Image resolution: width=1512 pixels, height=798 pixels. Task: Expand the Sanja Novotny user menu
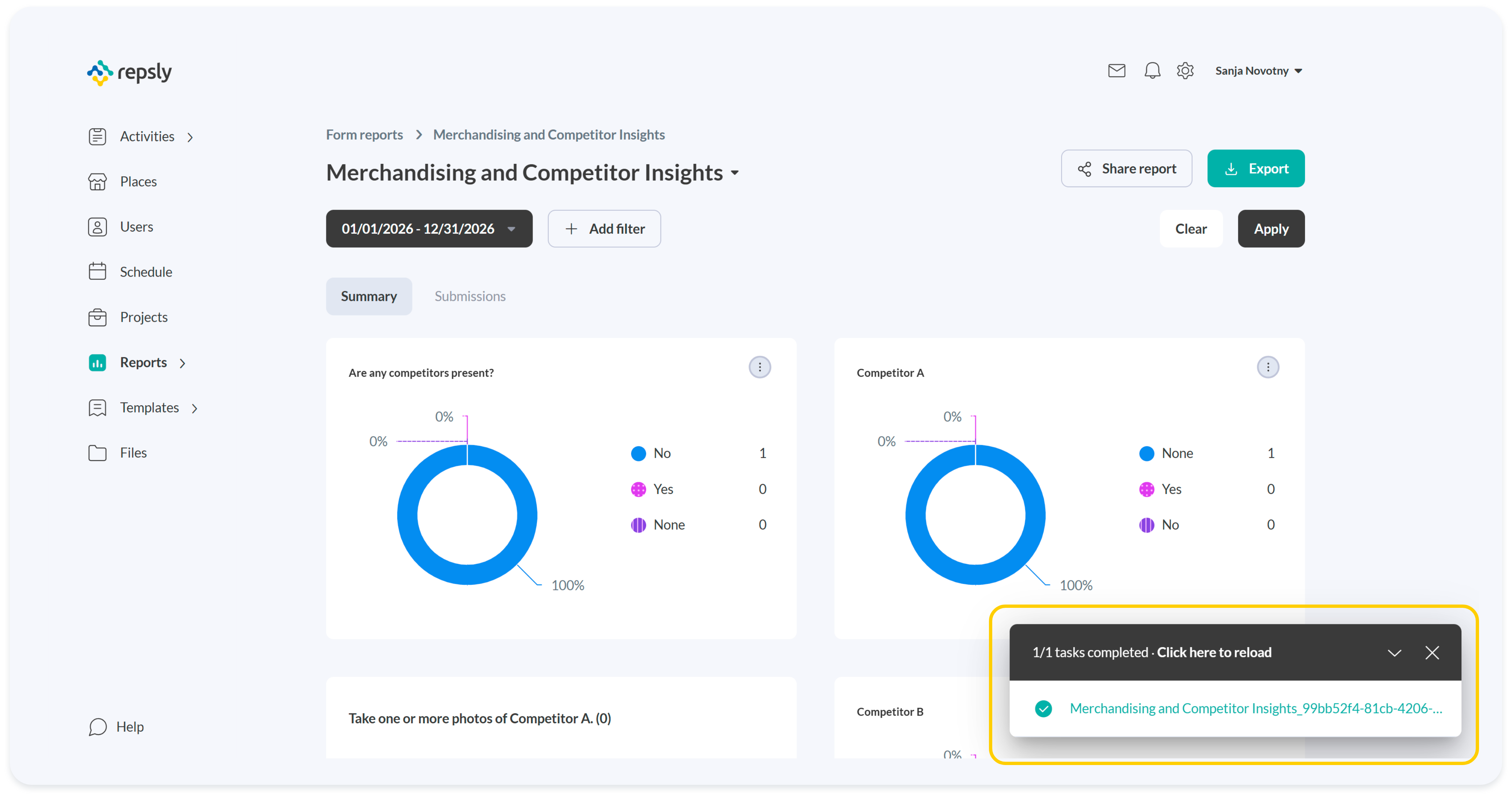coord(1259,71)
